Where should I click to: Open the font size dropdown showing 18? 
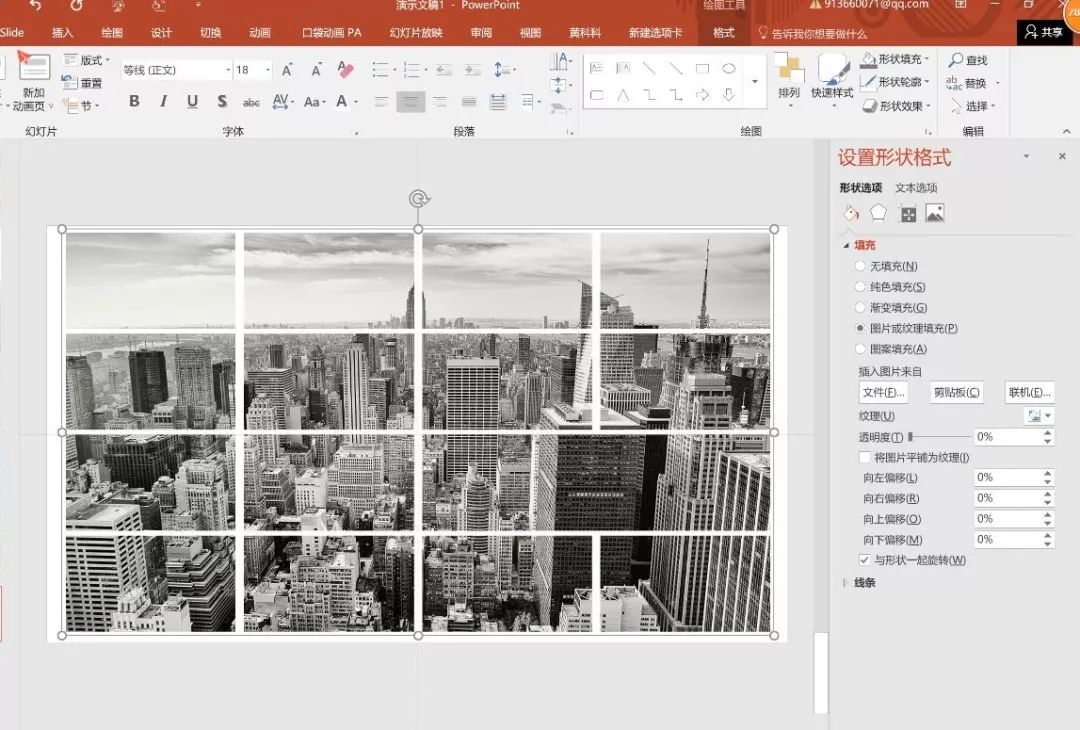[266, 70]
